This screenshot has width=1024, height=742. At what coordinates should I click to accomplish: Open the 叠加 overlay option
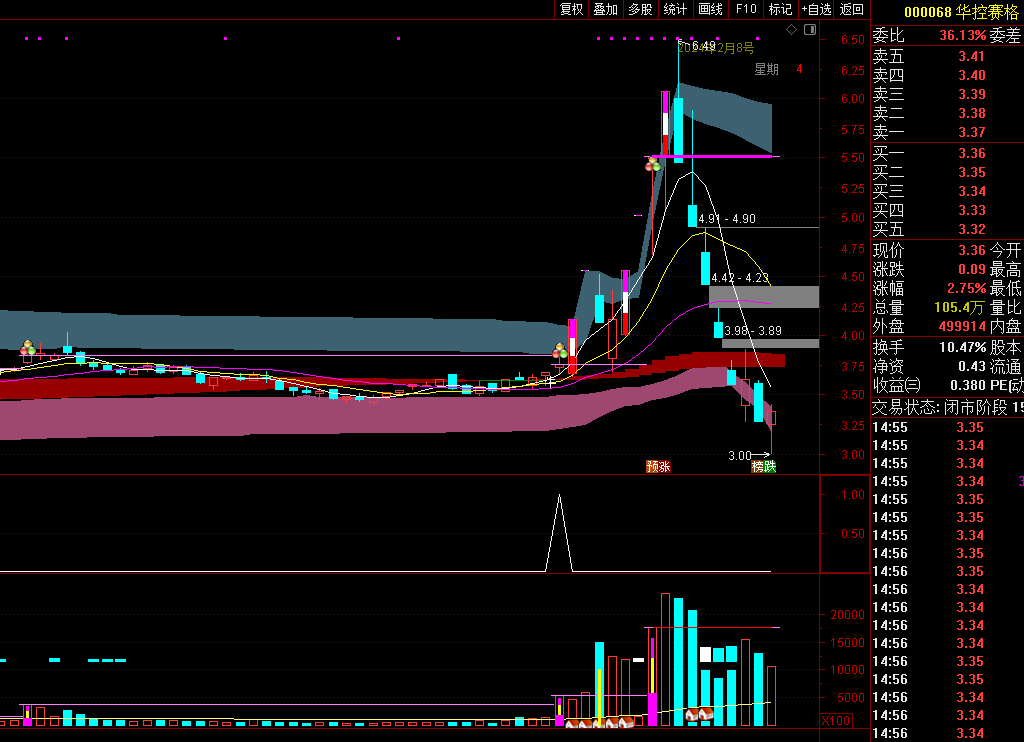(x=605, y=9)
